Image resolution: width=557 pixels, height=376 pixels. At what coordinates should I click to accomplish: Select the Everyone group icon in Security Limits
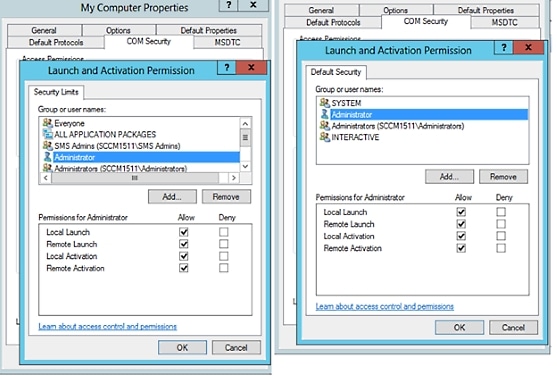coord(47,123)
